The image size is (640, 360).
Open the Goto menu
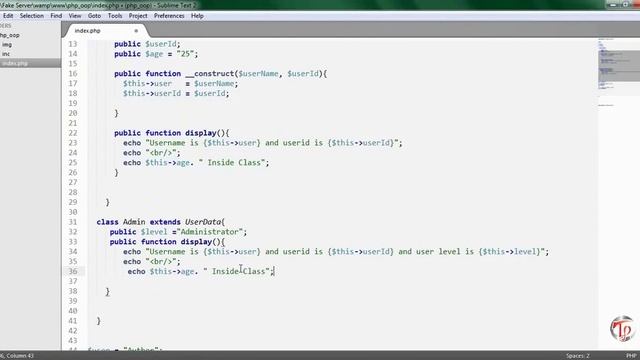[x=94, y=16]
